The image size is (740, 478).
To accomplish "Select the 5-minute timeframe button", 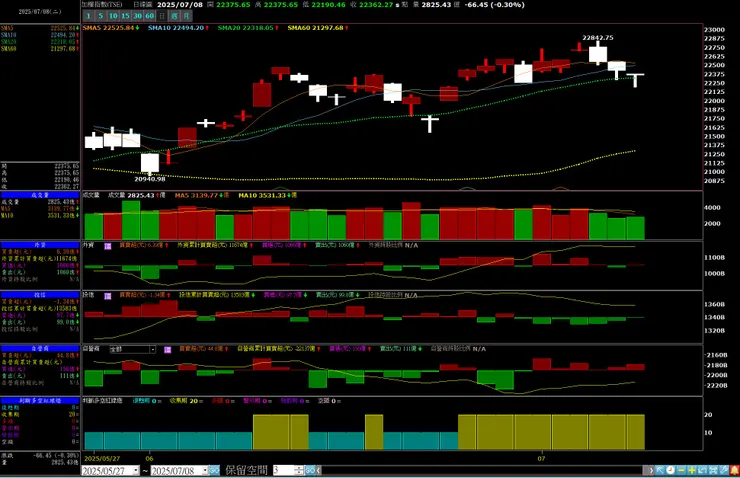I will click(101, 16).
